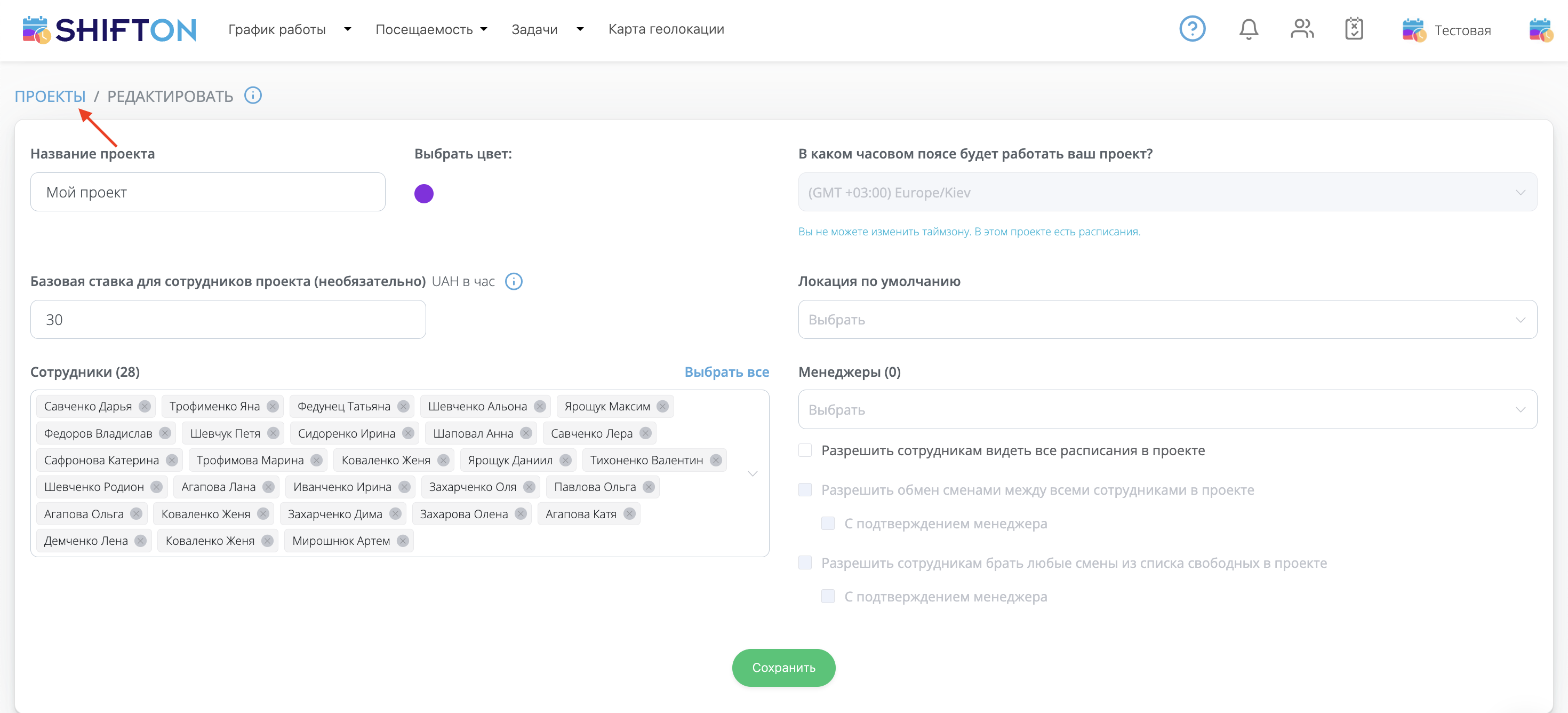Screen dimensions: 1568x713
Task: Remove Трофименко Яна tag
Action: coord(273,406)
